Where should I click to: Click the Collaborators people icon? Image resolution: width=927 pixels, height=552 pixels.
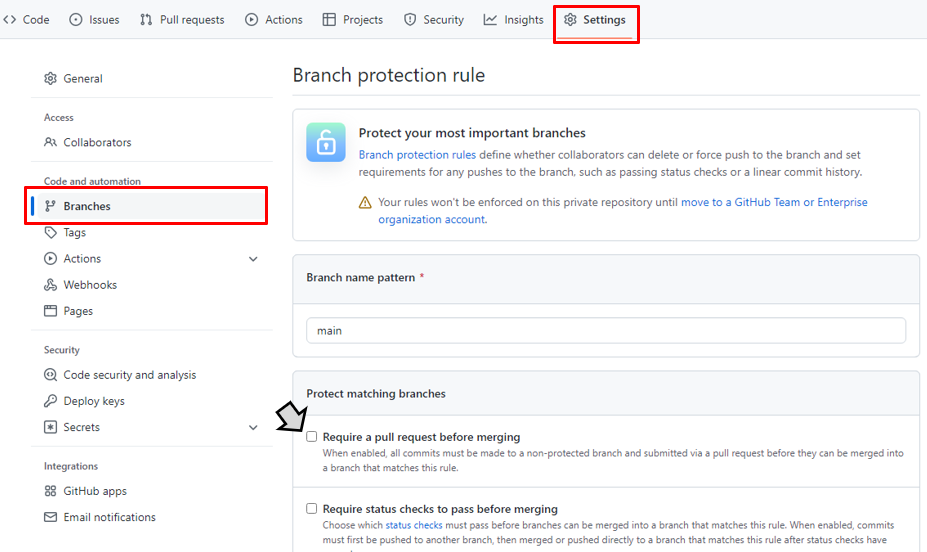(50, 142)
